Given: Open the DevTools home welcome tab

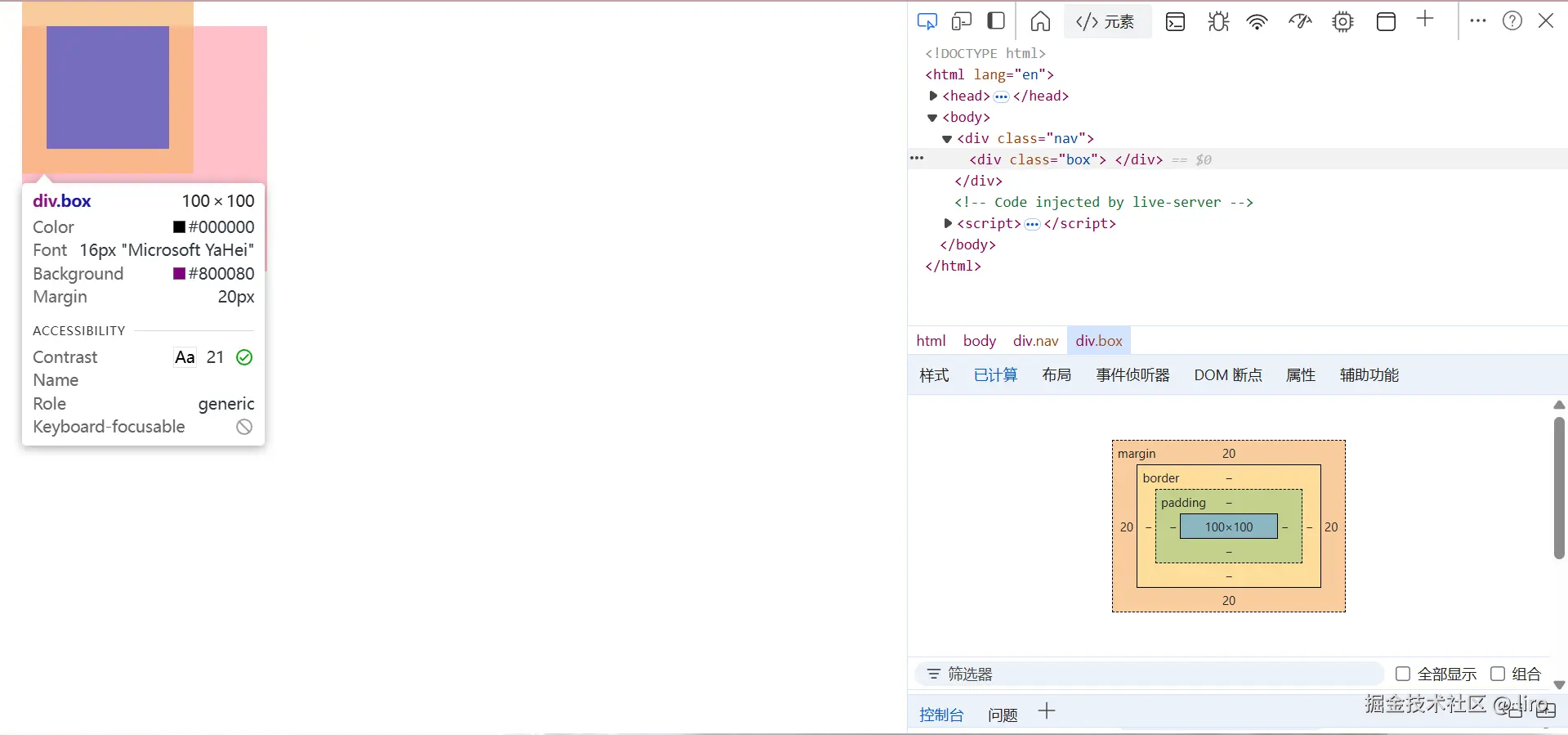Looking at the screenshot, I should click(1040, 21).
